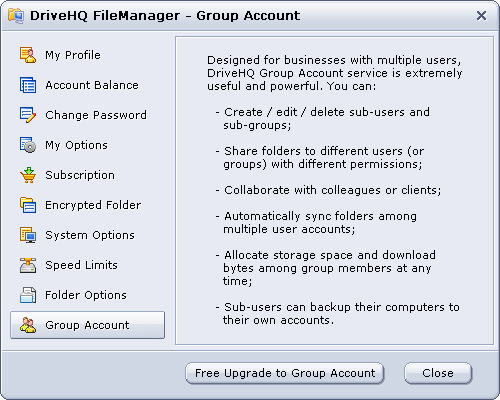Screen dimensions: 500x400
Task: Click the My Options gear icon
Action: pos(28,145)
